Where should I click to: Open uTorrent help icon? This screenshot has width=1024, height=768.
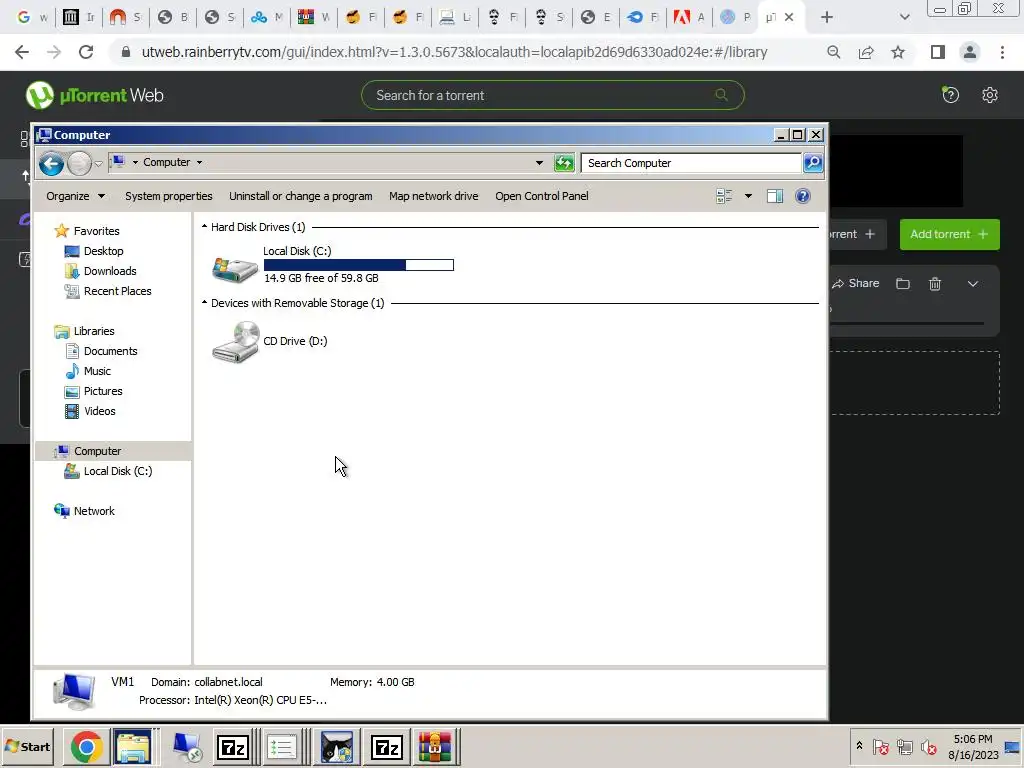coord(950,95)
